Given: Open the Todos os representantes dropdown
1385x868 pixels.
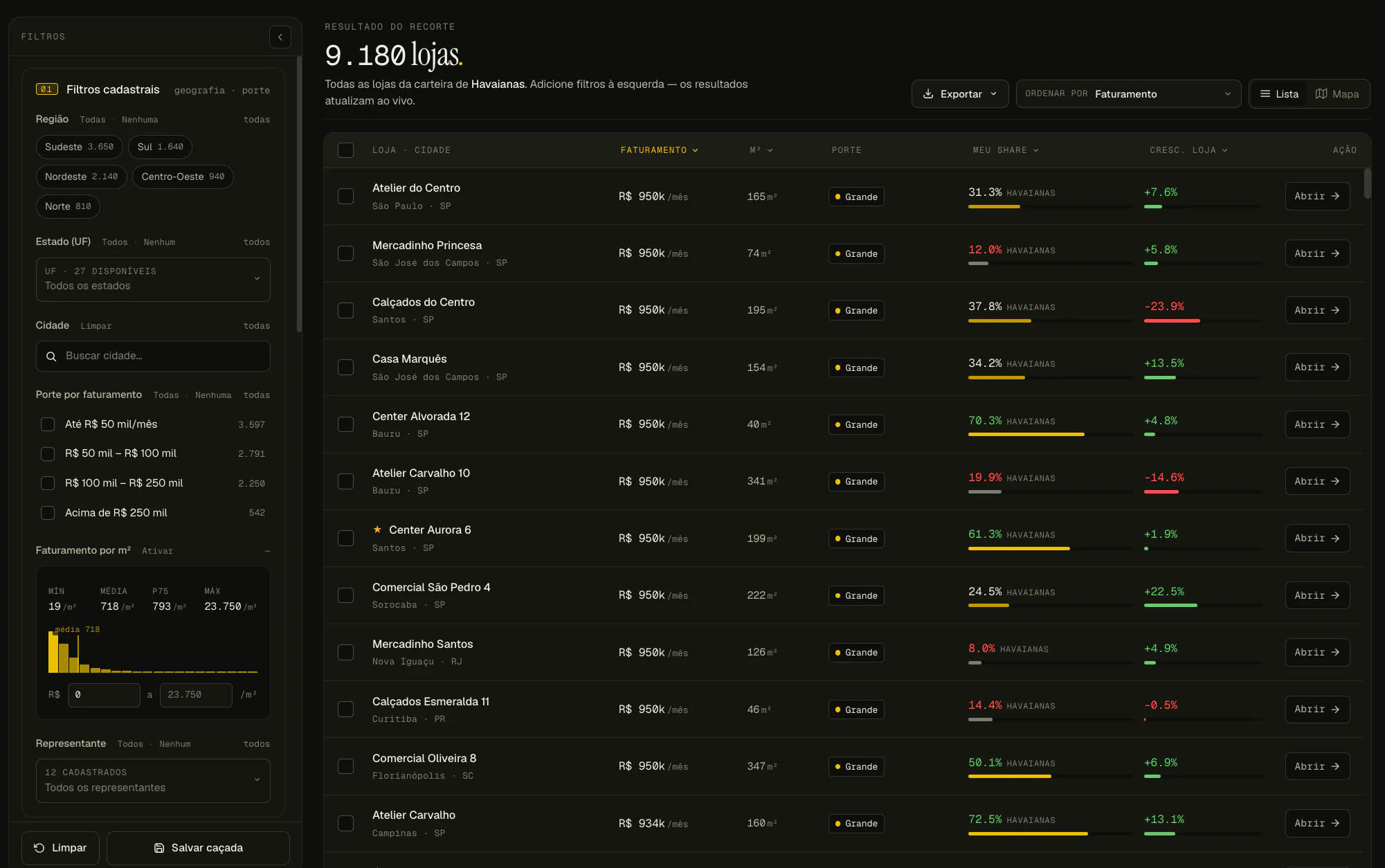Looking at the screenshot, I should [153, 781].
